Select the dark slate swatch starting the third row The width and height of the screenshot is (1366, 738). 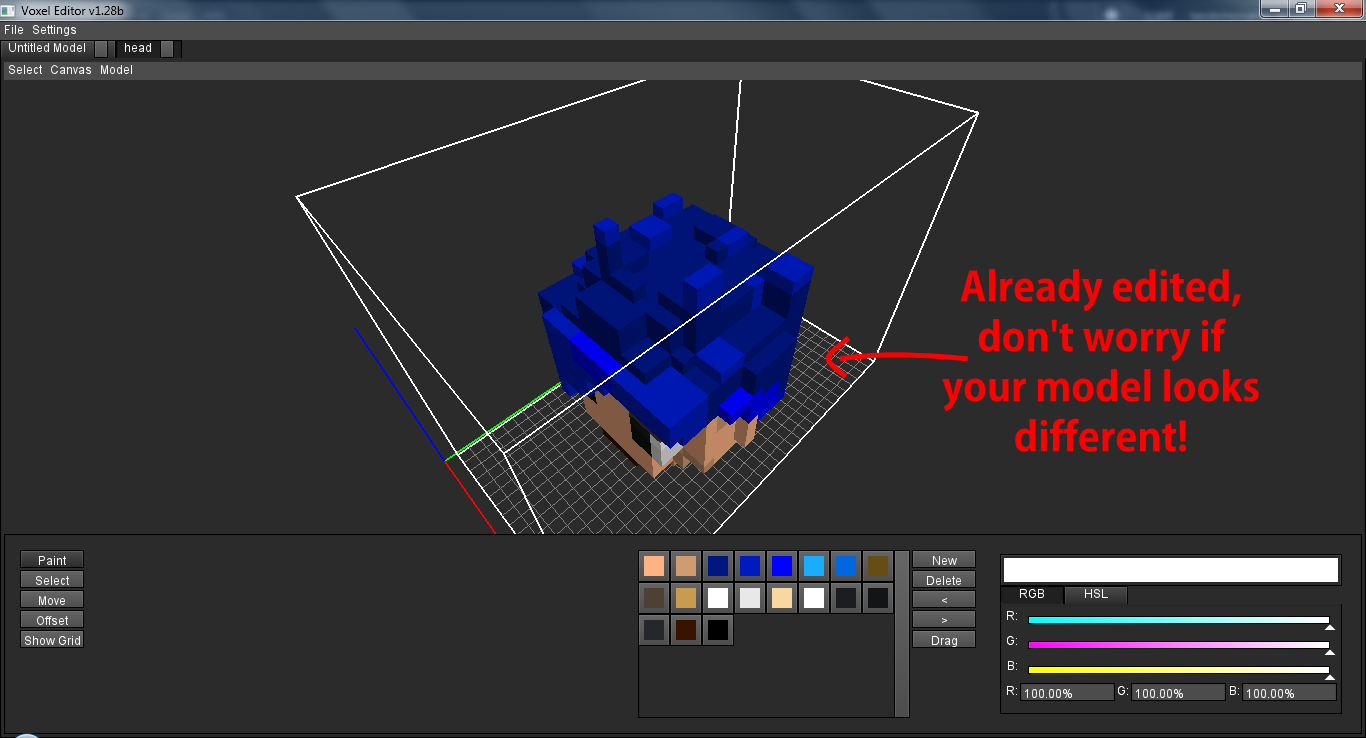tap(654, 630)
